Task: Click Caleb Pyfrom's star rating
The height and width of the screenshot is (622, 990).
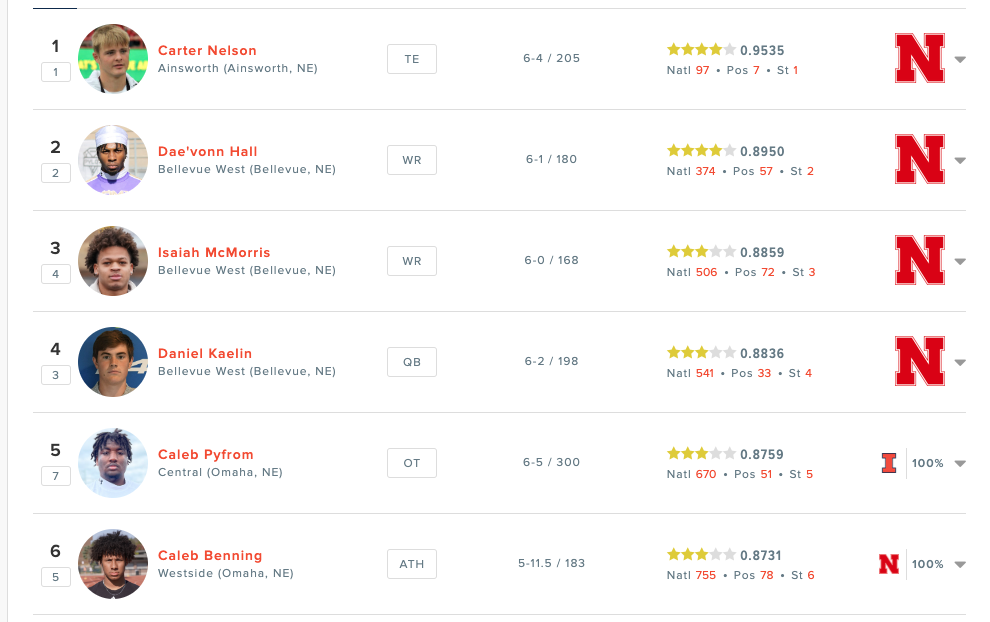Action: (701, 453)
